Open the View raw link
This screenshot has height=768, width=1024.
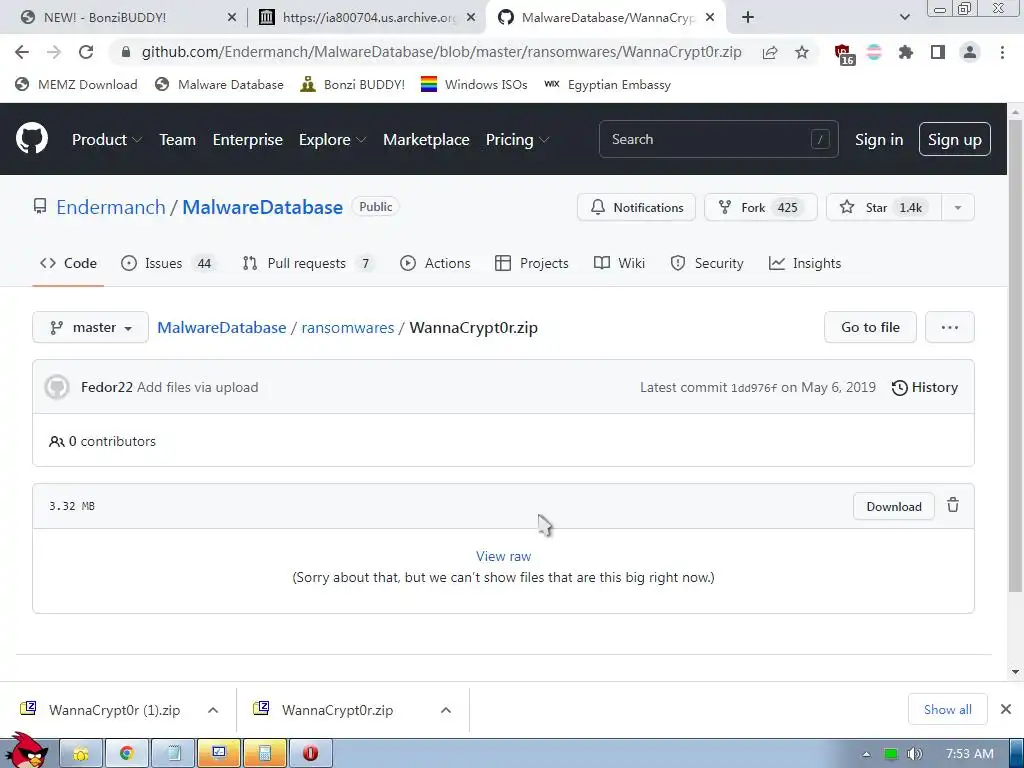(x=504, y=556)
